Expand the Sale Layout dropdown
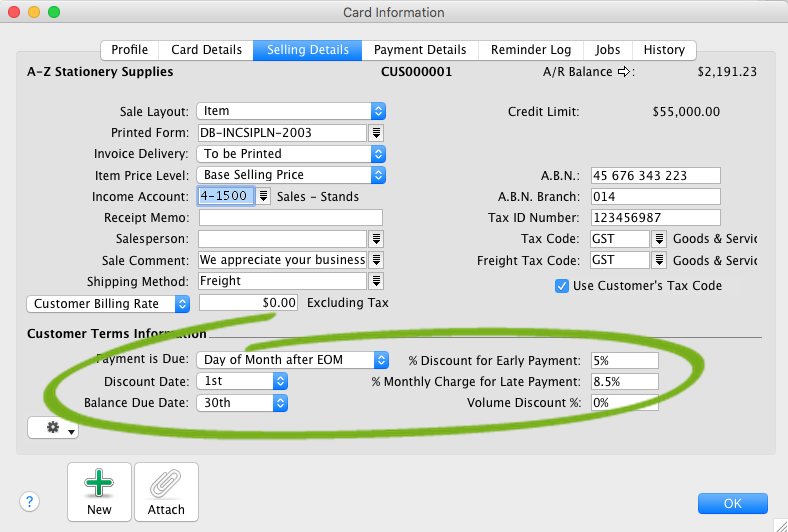788x532 pixels. coord(378,111)
